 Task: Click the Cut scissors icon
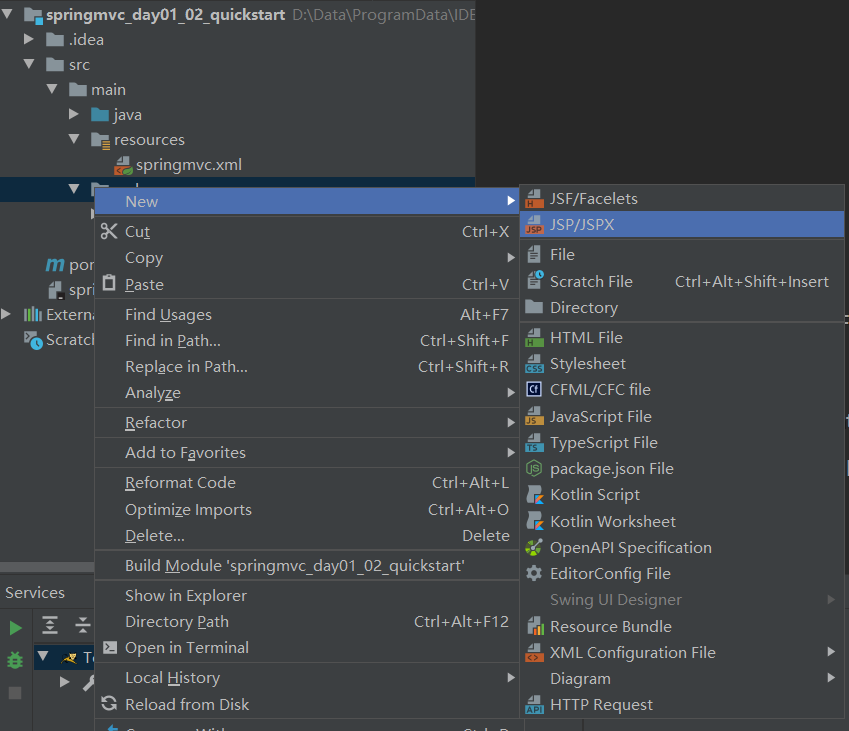109,231
